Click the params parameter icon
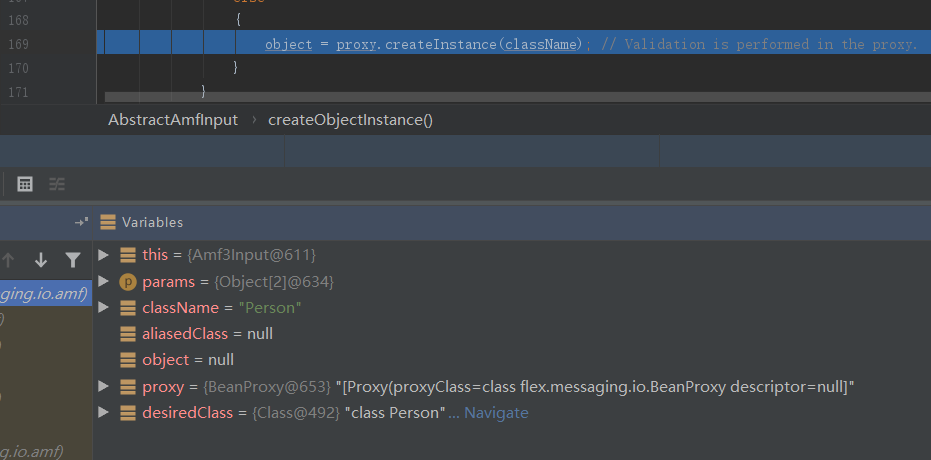The width and height of the screenshot is (931, 460). [x=128, y=282]
